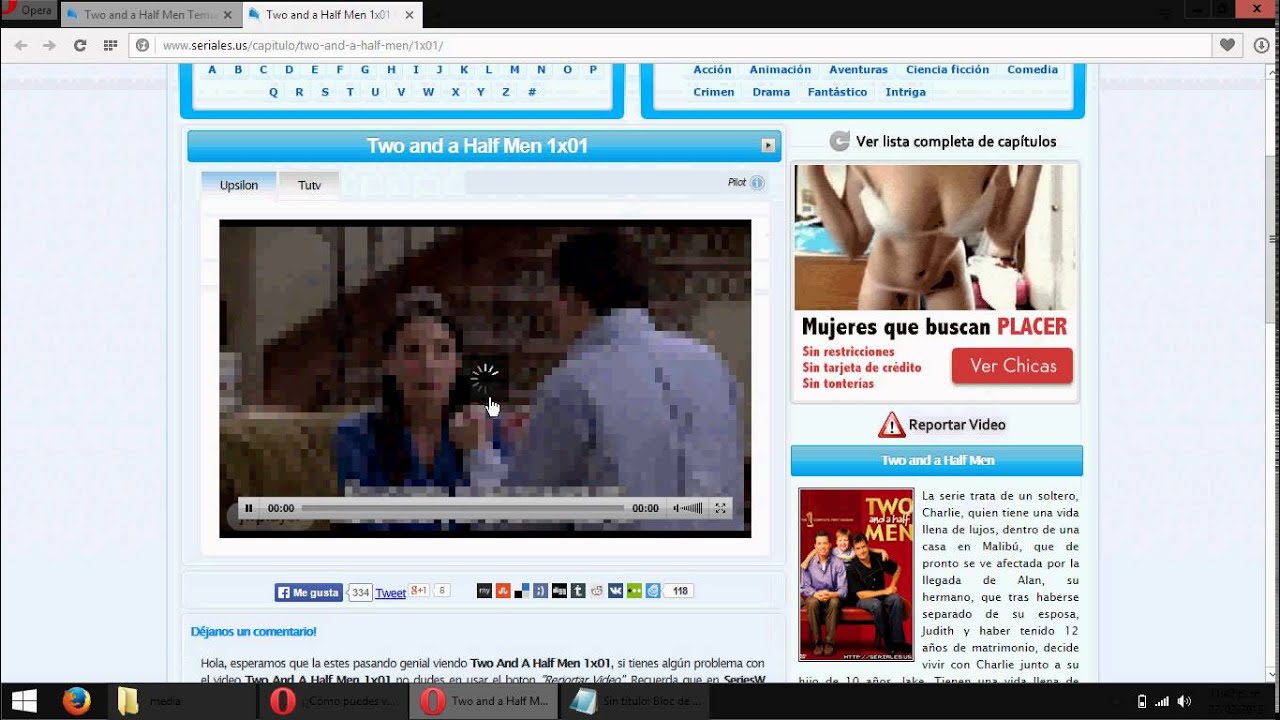This screenshot has width=1280, height=720.
Task: Open the Comedia genre
Action: 1032,70
